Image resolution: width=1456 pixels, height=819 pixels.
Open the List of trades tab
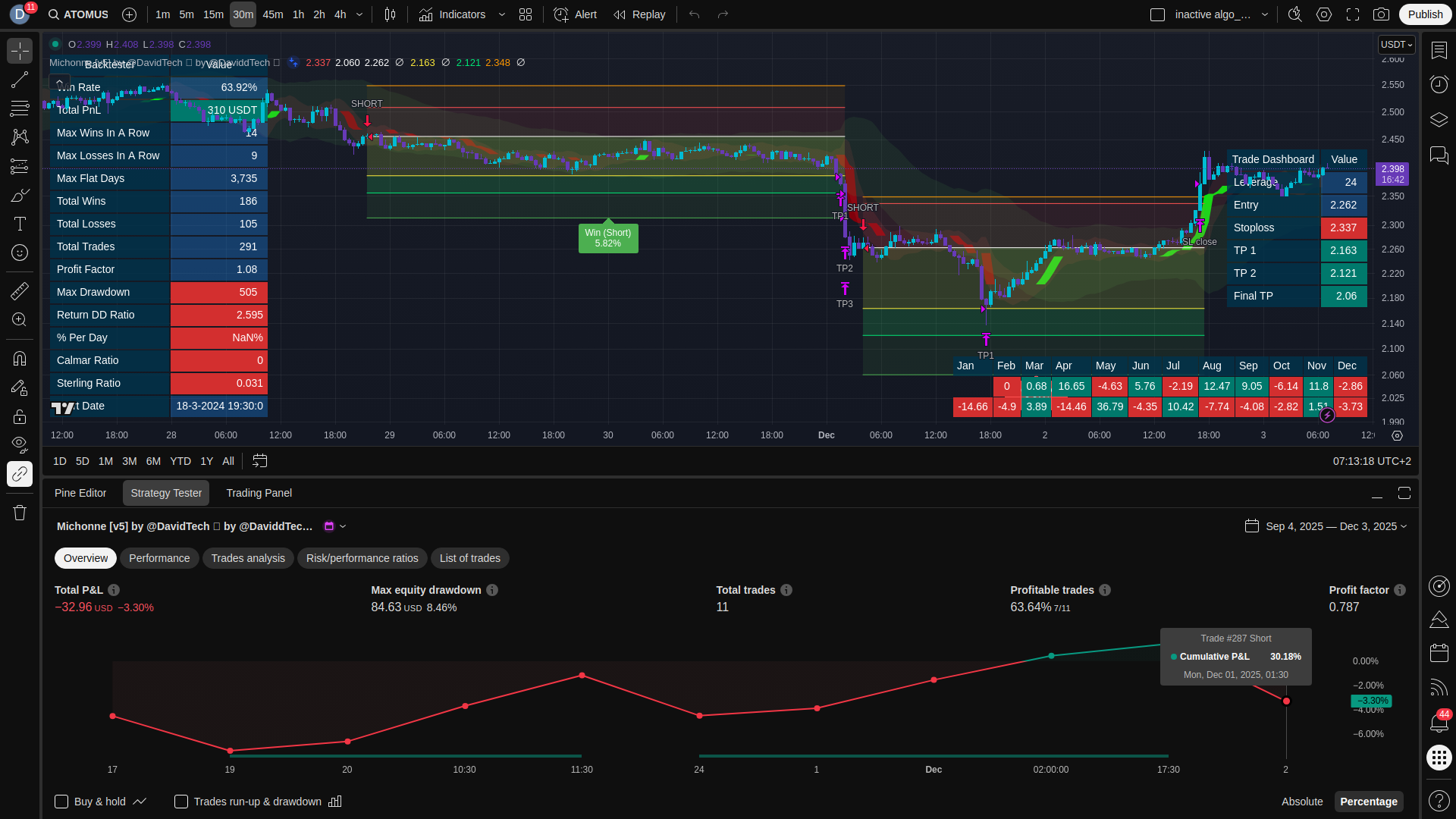coord(469,558)
